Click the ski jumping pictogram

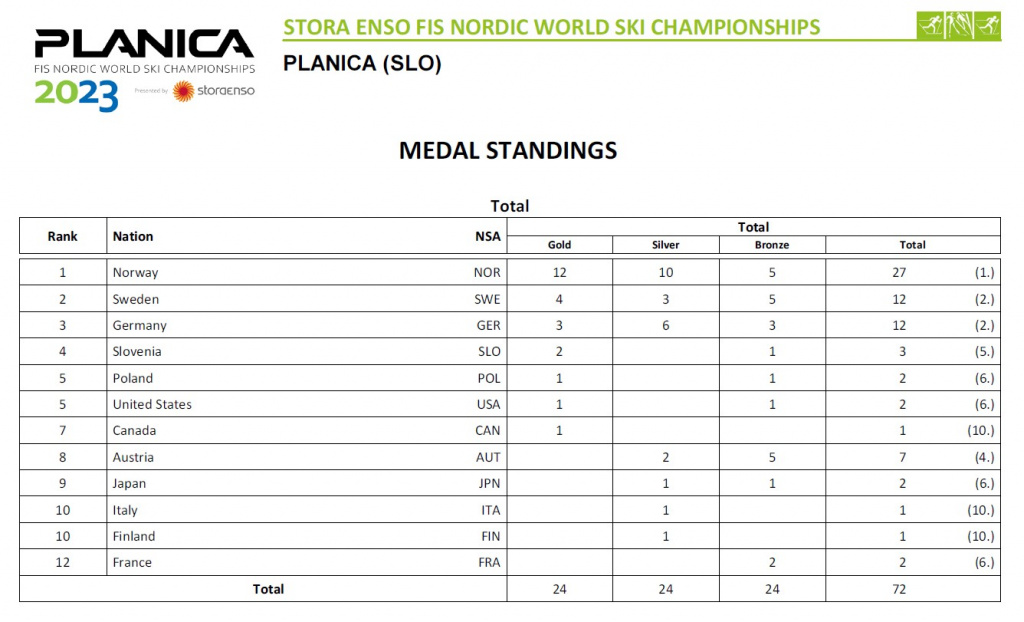point(959,26)
